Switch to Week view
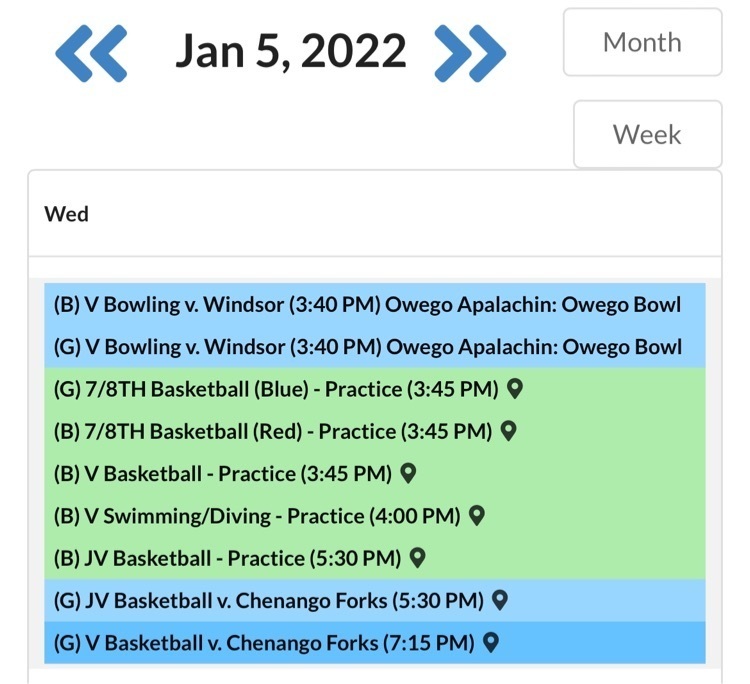Viewport: 750px width, 684px height. pos(647,135)
